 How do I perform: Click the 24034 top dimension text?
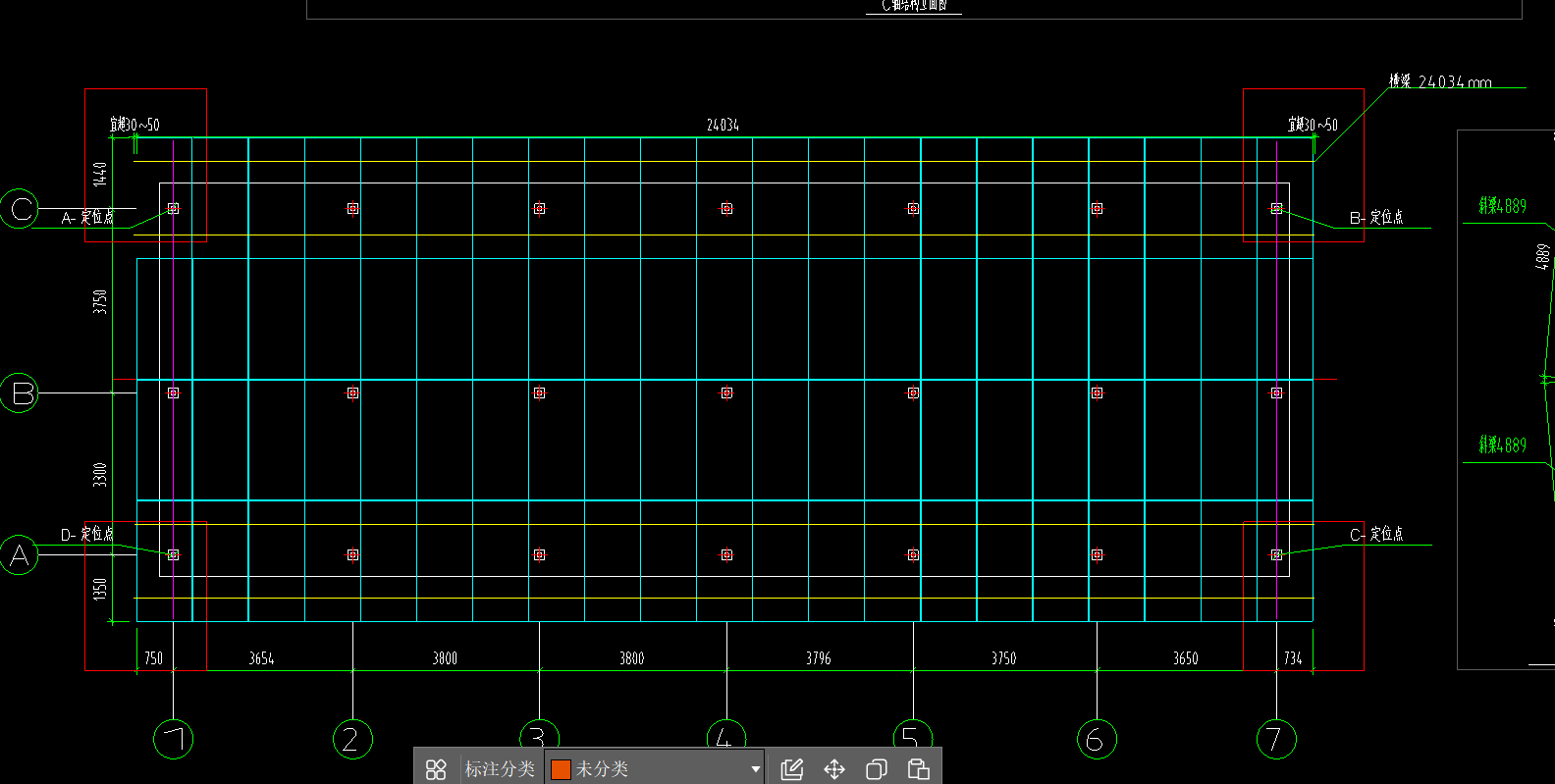click(x=723, y=125)
